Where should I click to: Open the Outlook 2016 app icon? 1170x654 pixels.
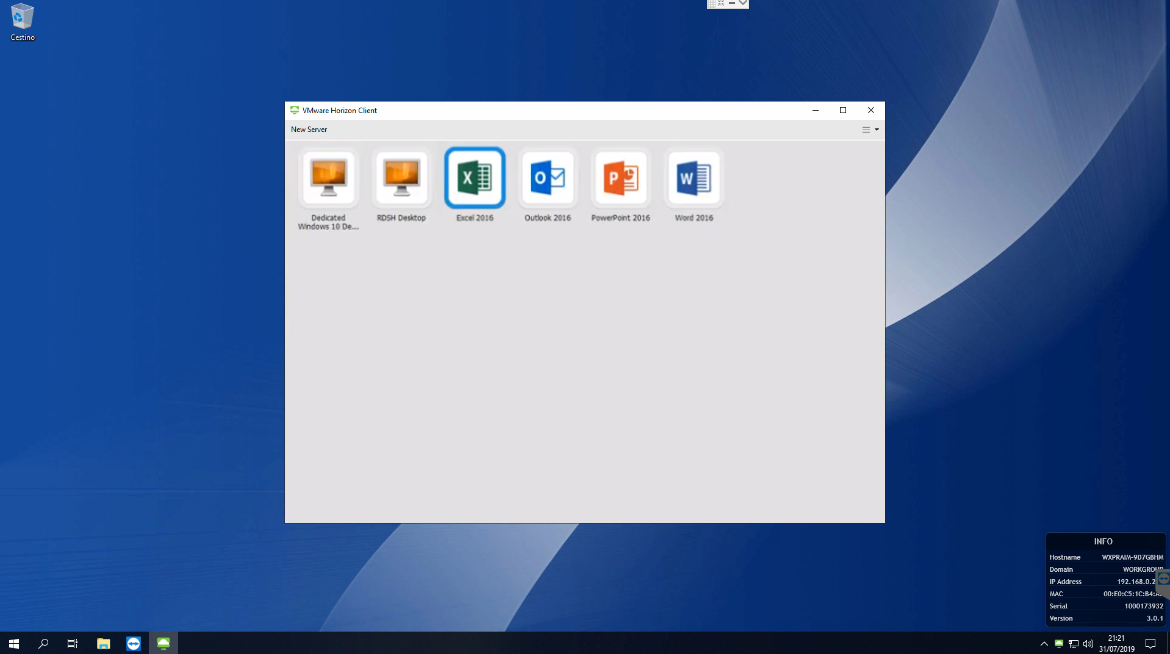548,178
